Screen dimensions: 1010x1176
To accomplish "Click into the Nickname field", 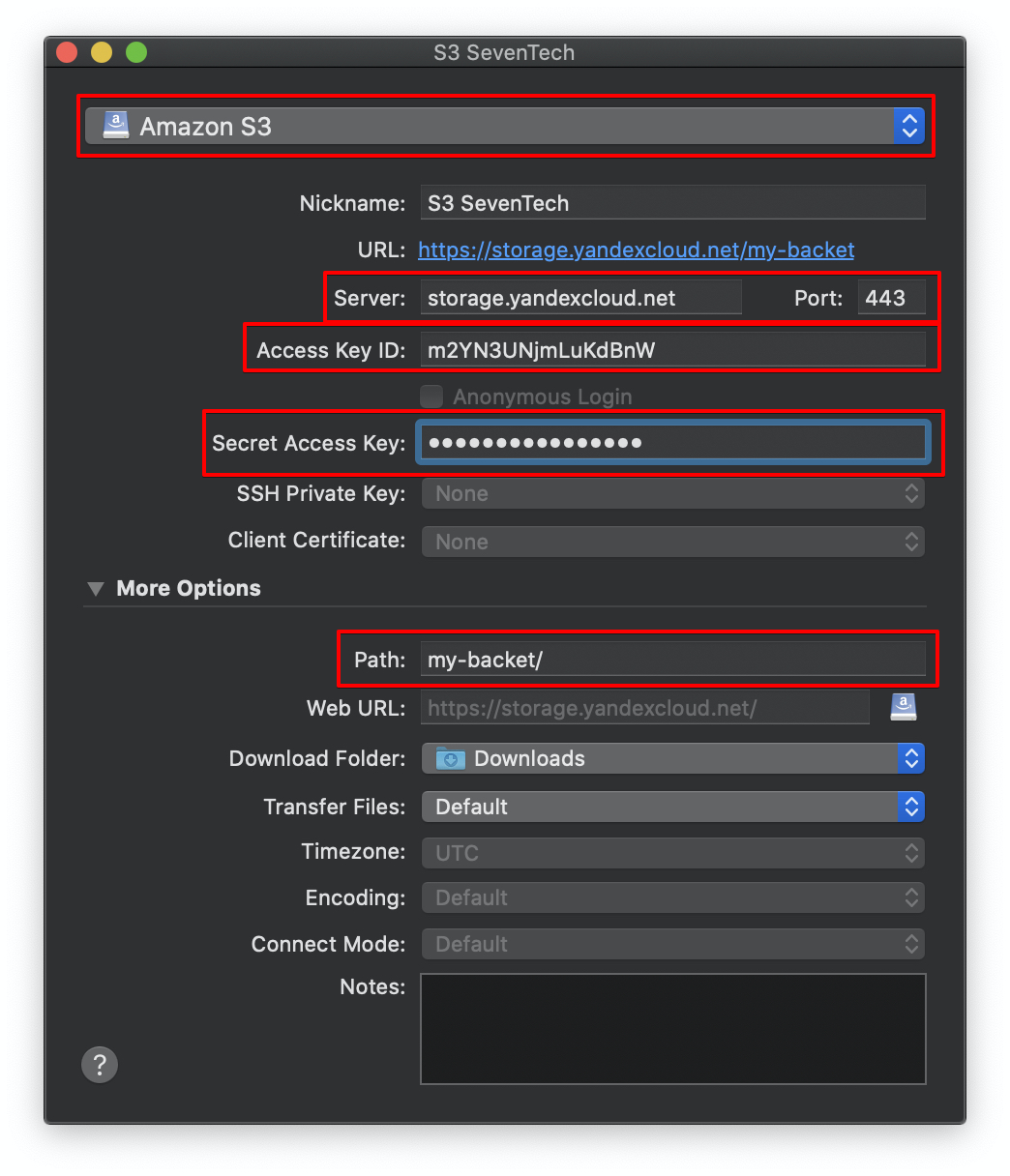I will (x=673, y=203).
